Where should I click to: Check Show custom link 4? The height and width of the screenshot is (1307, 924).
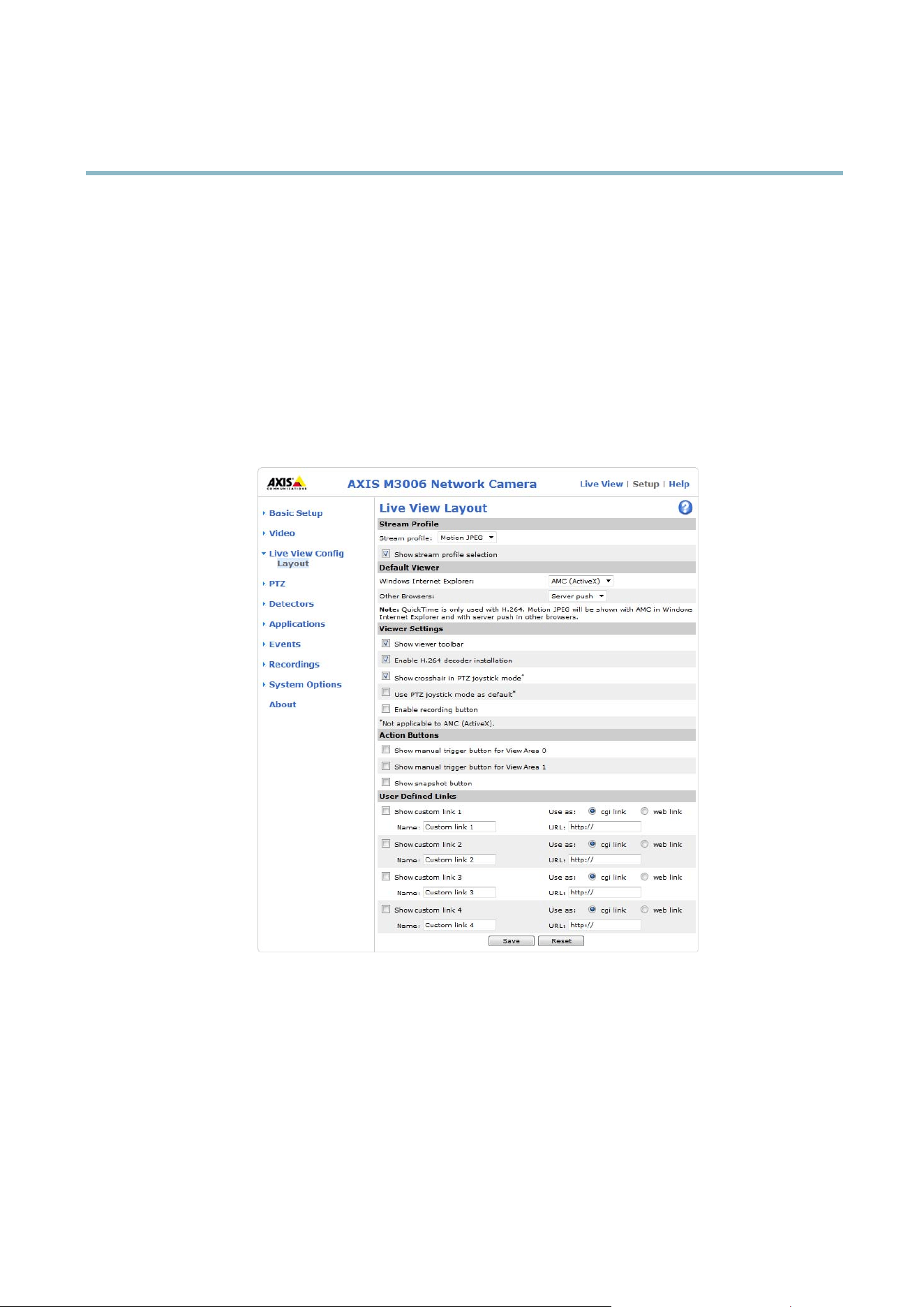[385, 910]
